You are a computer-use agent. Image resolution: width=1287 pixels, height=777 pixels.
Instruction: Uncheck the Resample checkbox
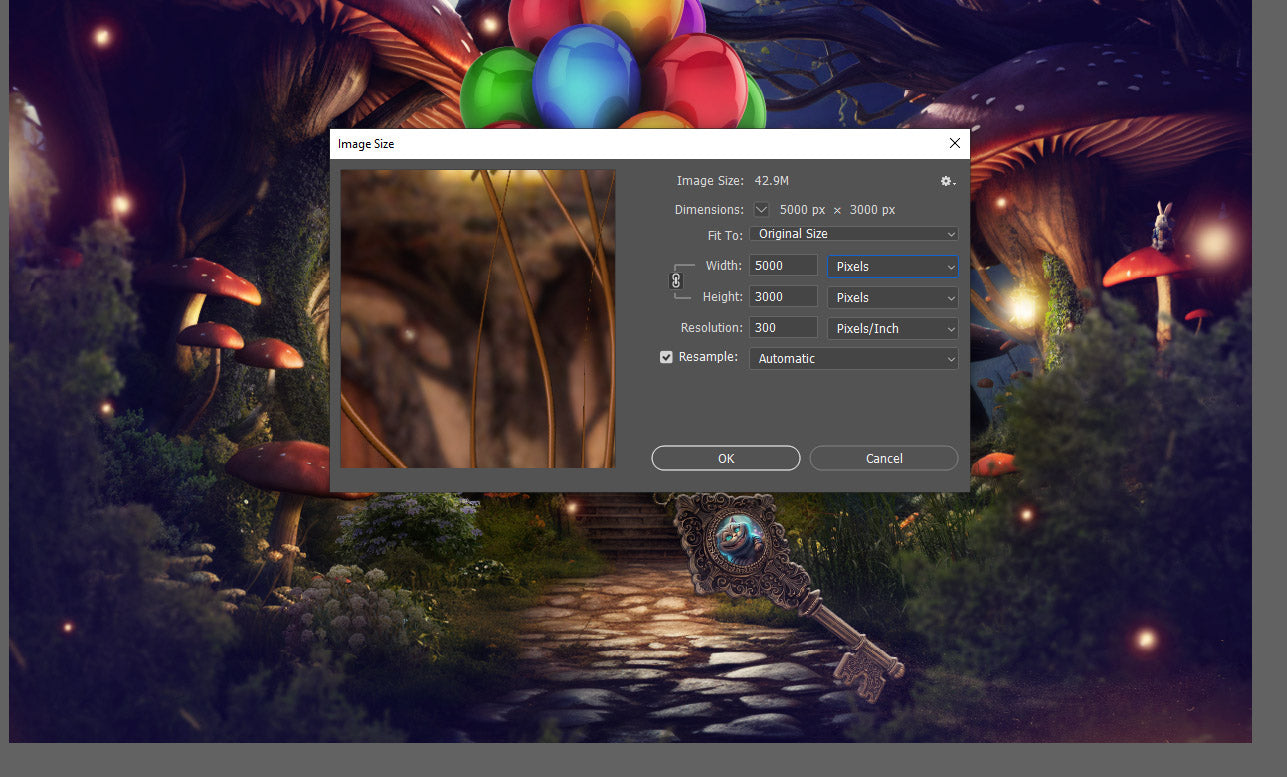pyautogui.click(x=666, y=357)
